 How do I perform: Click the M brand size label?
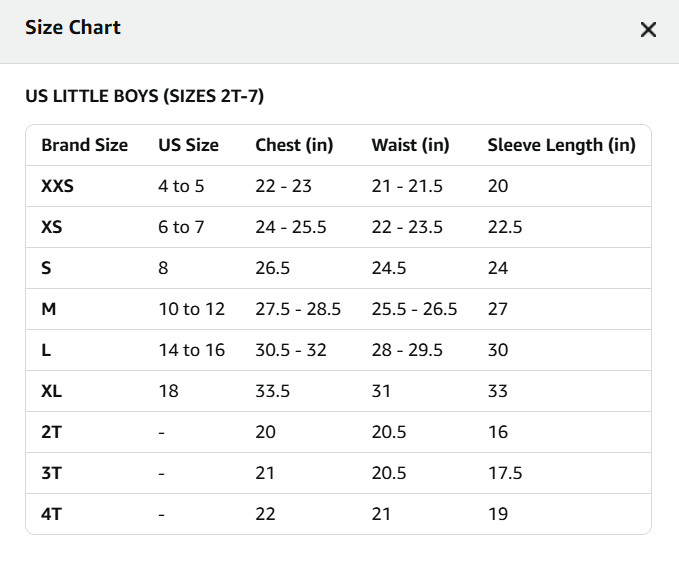coord(48,309)
